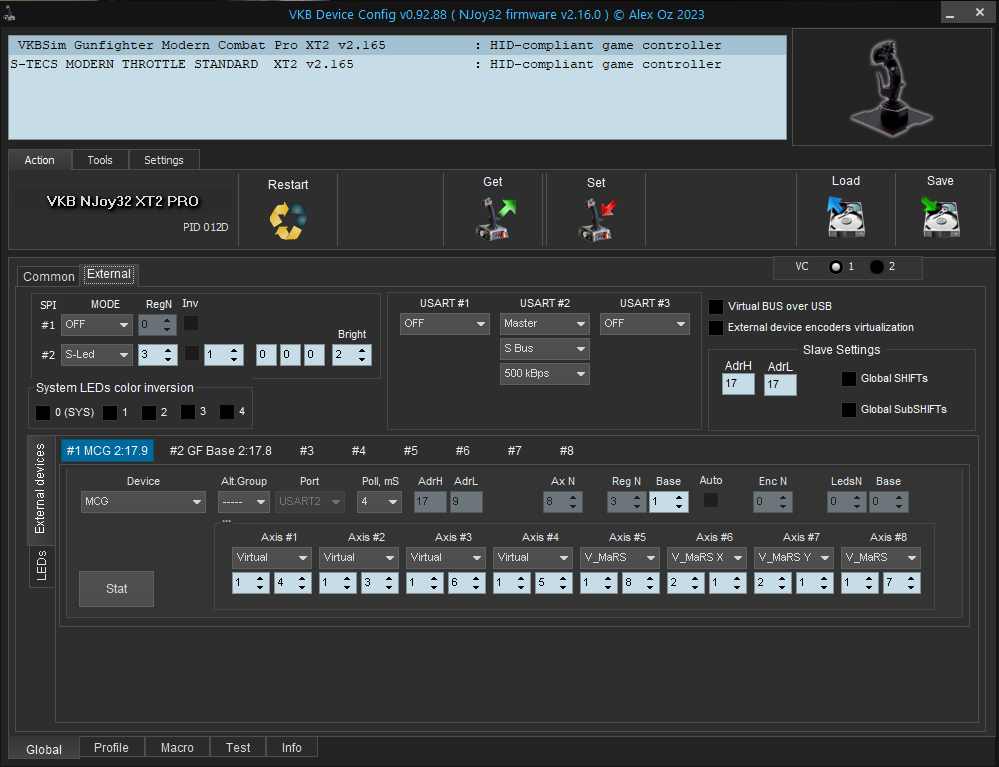The width and height of the screenshot is (999, 767).
Task: Open the USART #2 Master dropdown
Action: click(x=544, y=324)
